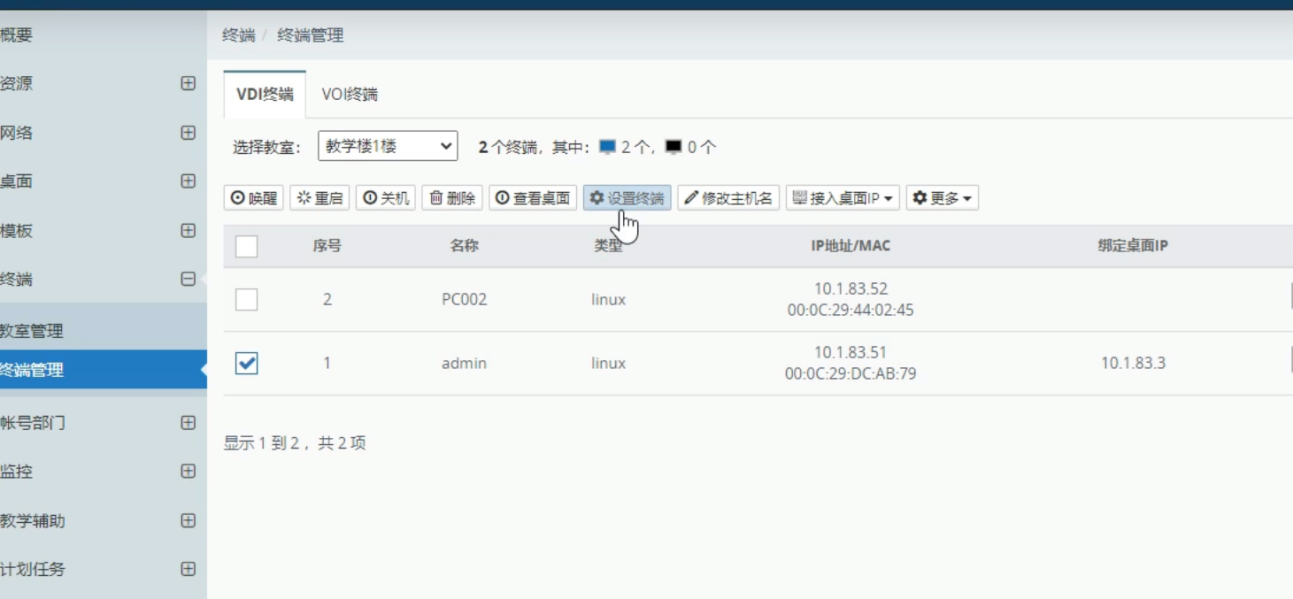Click the 关机 (shutdown) toolbar button
The width and height of the screenshot is (1293, 599).
(386, 198)
